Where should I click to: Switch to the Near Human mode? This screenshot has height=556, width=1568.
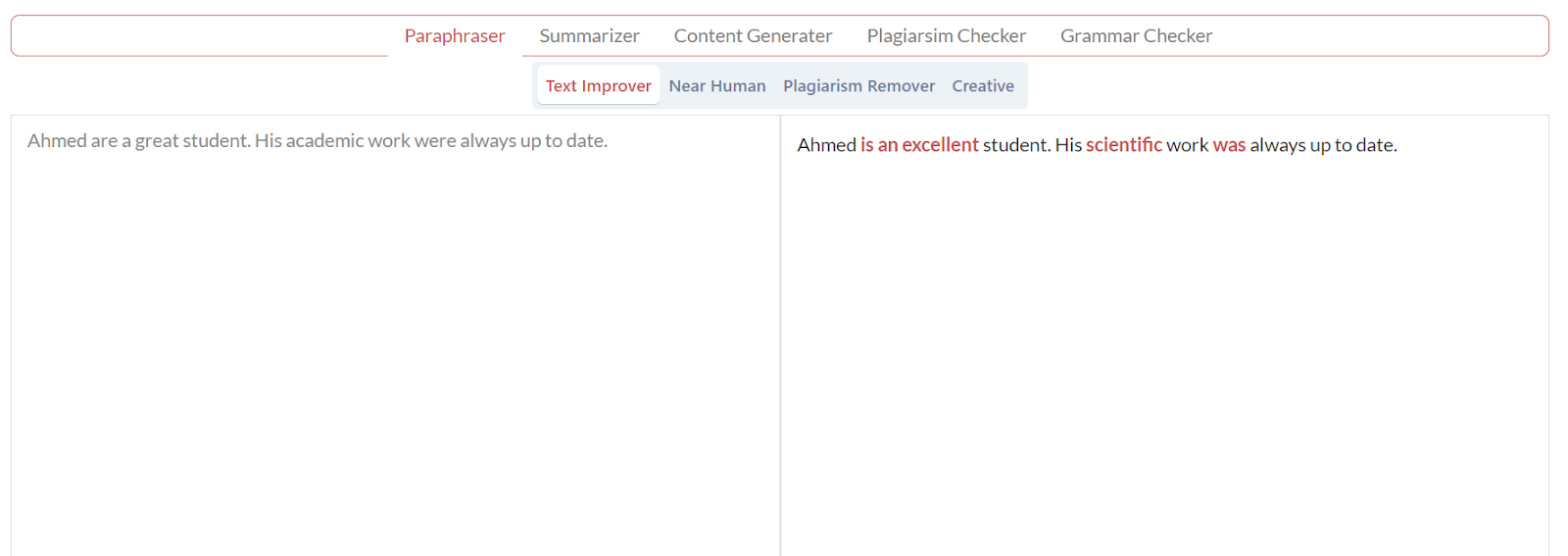(x=716, y=86)
